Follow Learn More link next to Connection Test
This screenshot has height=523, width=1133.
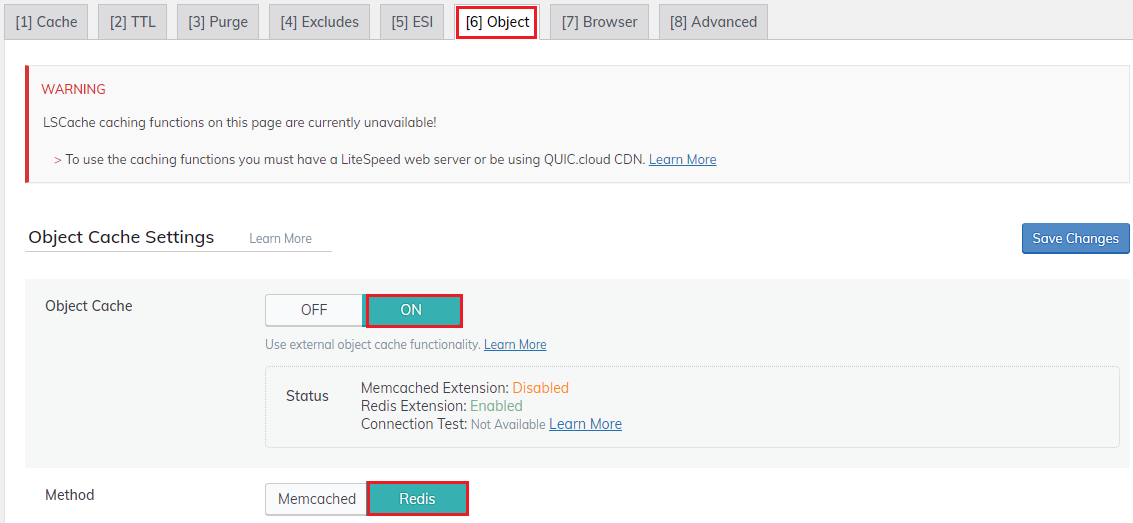pyautogui.click(x=585, y=424)
